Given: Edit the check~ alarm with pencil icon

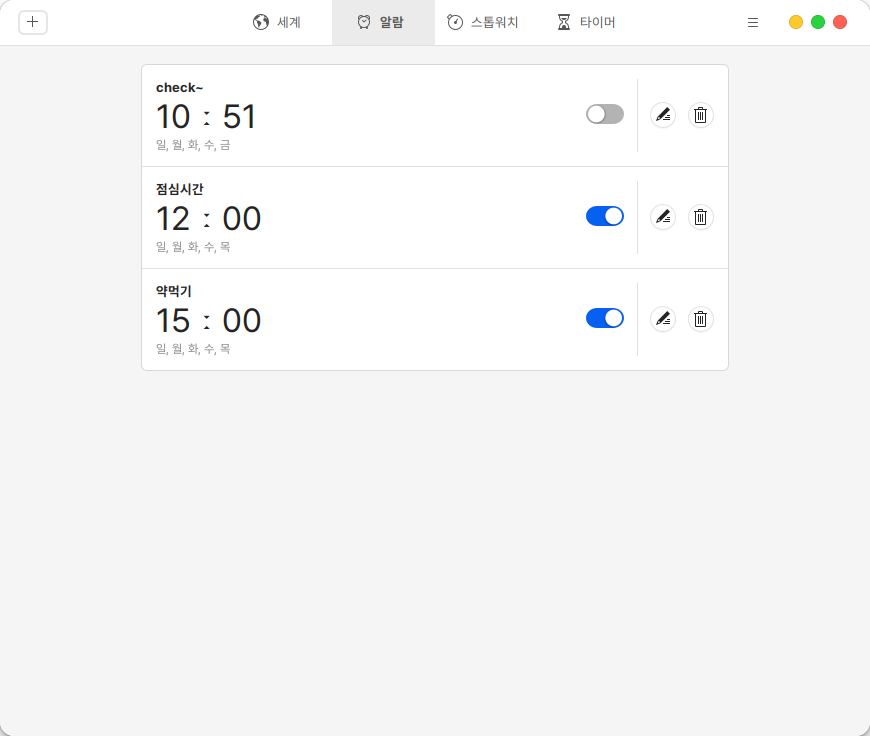Looking at the screenshot, I should click(x=662, y=115).
